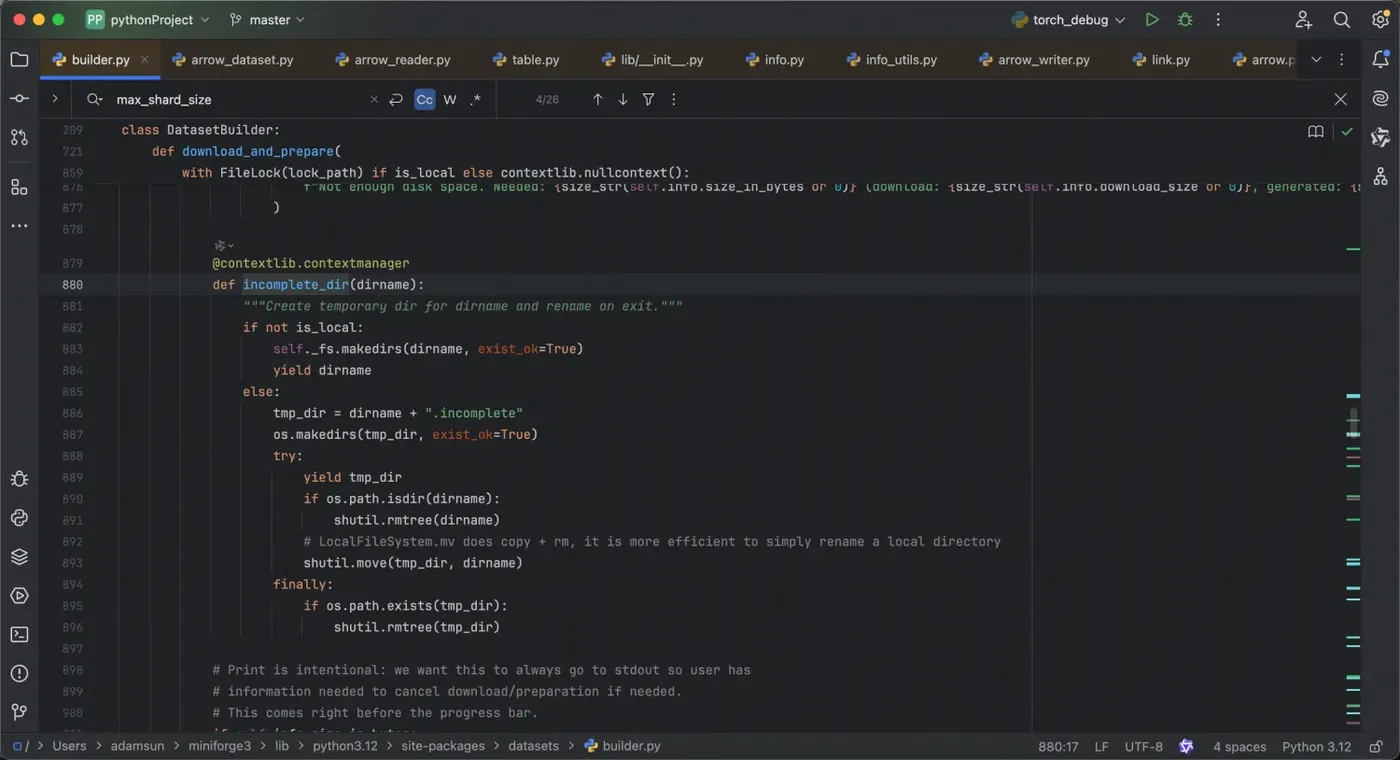Viewport: 1400px width, 760px height.
Task: Open the Project tool window folder icon
Action: tap(19, 59)
